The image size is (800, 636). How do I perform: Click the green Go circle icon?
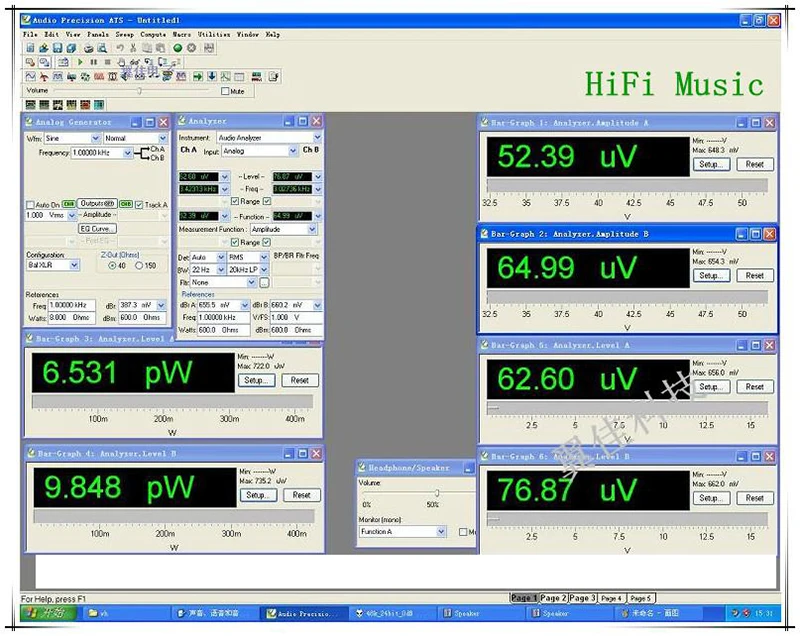pyautogui.click(x=178, y=48)
